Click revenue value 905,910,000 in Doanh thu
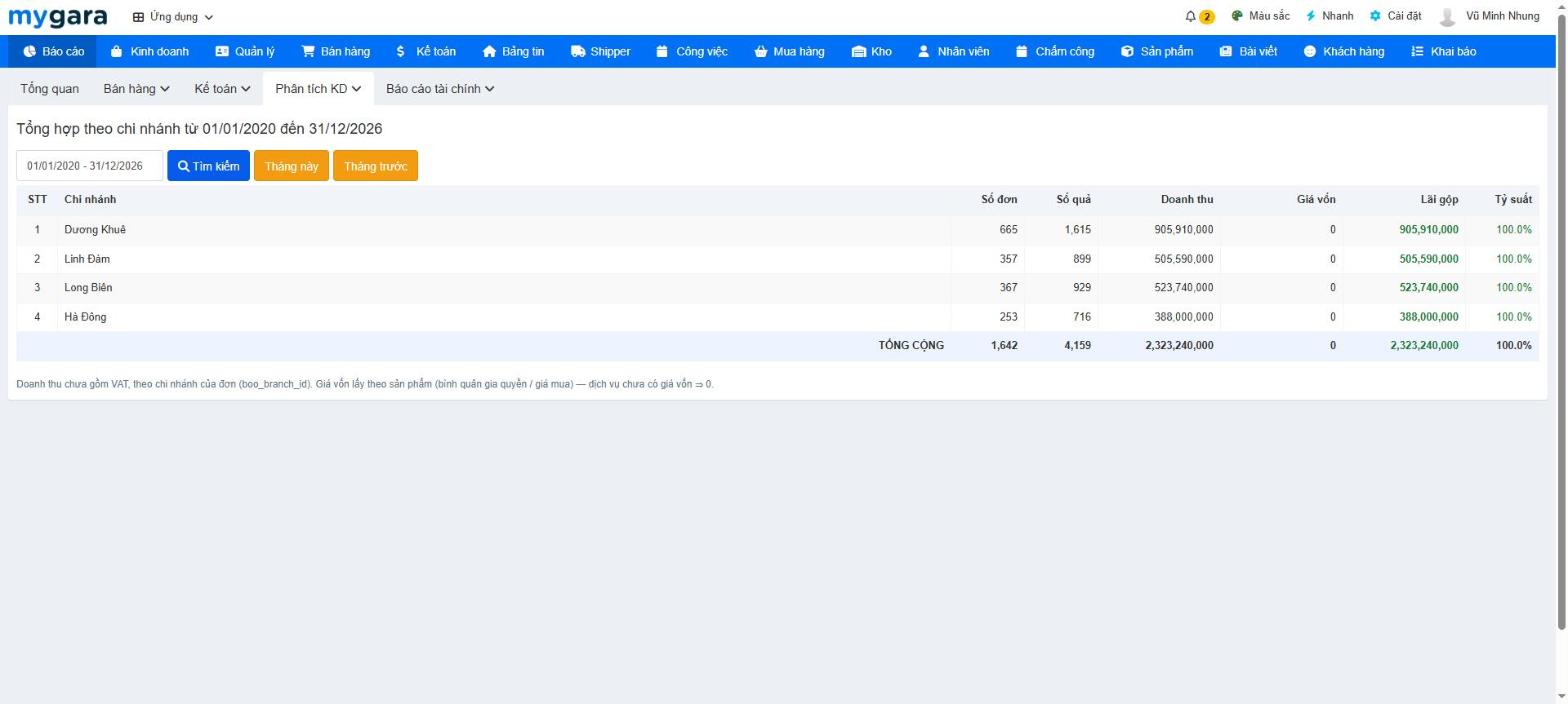The width and height of the screenshot is (1568, 704). point(1184,229)
